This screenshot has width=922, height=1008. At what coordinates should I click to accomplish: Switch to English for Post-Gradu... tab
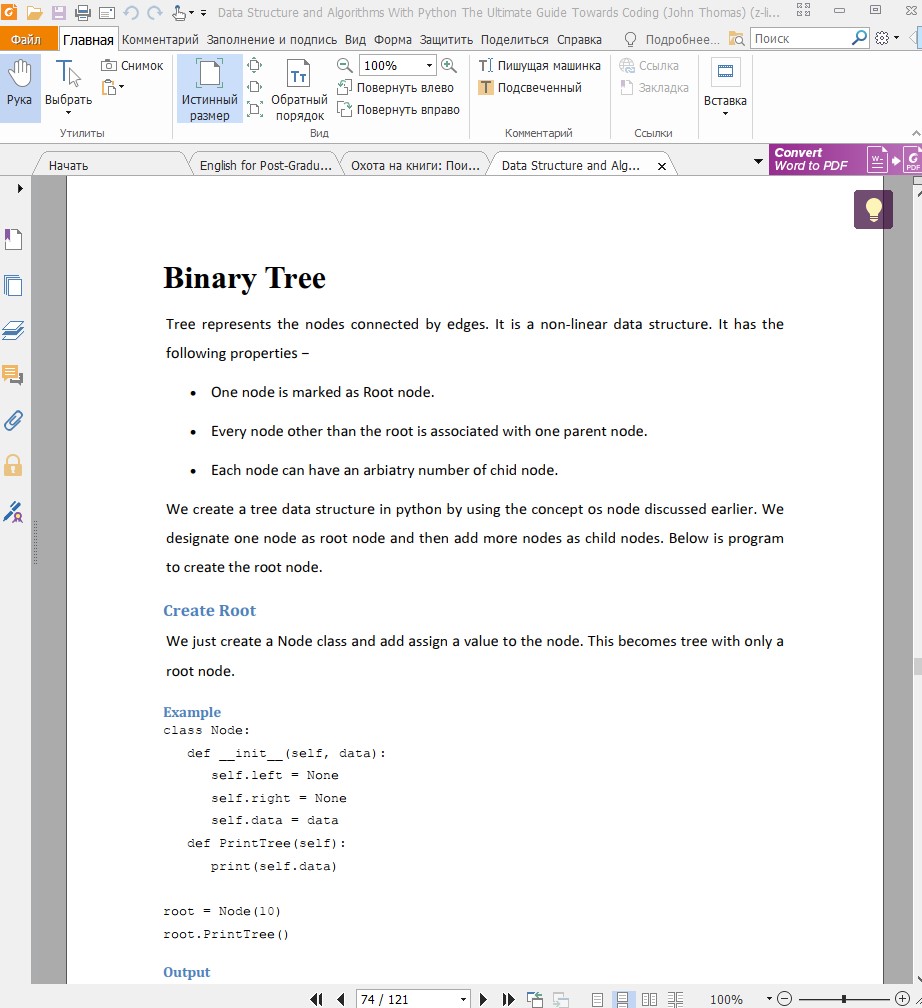(265, 165)
